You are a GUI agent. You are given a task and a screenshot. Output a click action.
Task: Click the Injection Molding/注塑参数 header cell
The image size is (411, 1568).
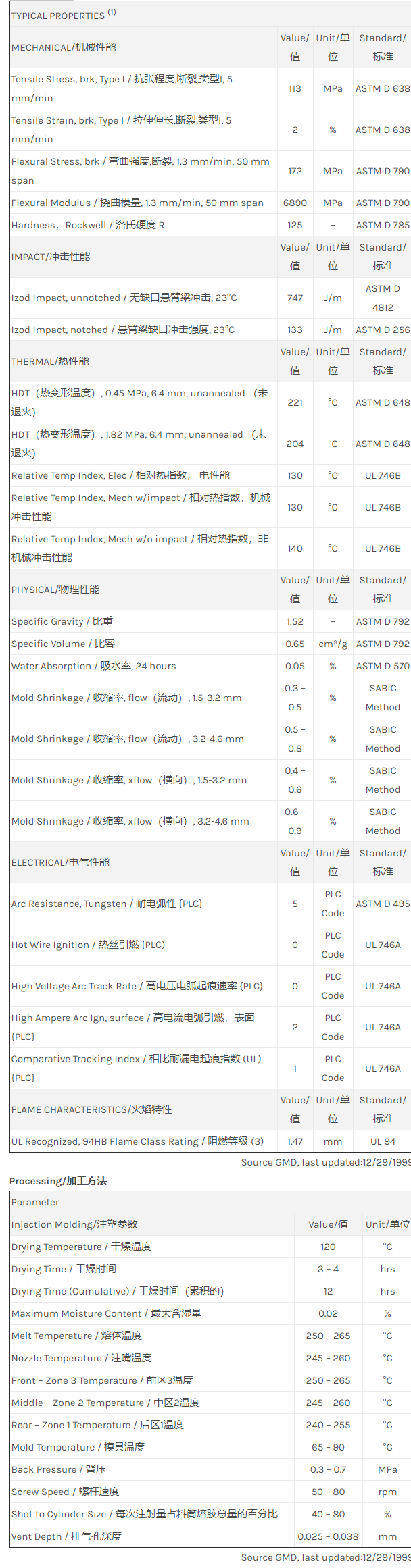[x=74, y=1224]
